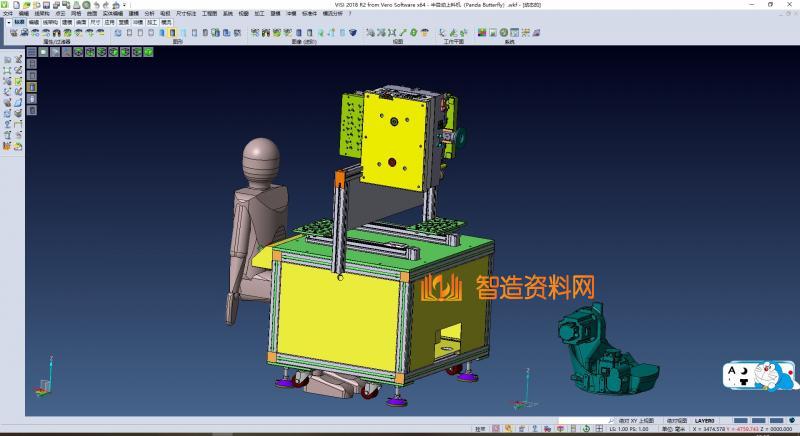Click the ? help menu item
This screenshot has height=436, width=800.
click(x=349, y=14)
